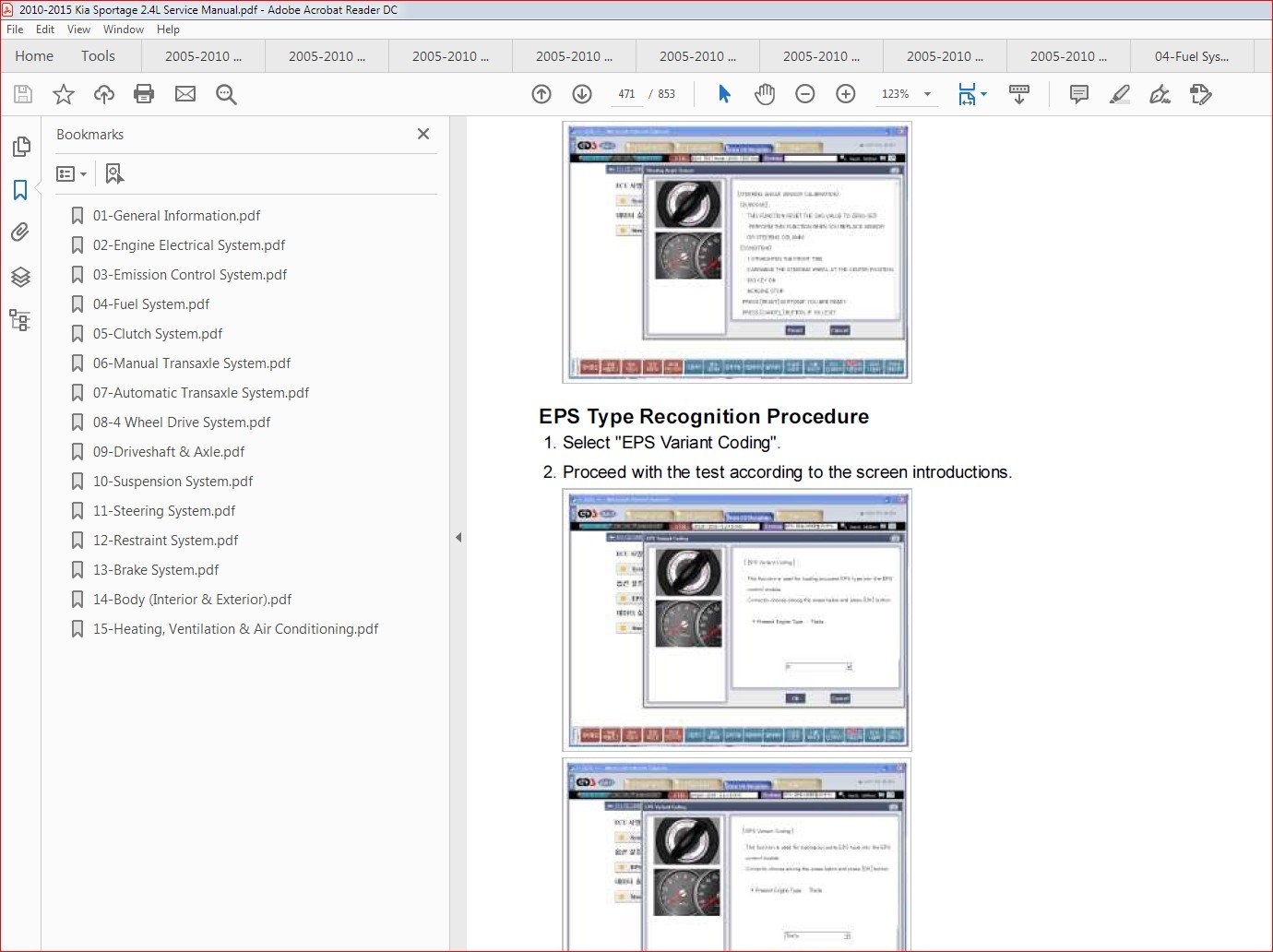This screenshot has width=1273, height=952.
Task: Collapse the navigation pane arrow
Action: (x=458, y=537)
